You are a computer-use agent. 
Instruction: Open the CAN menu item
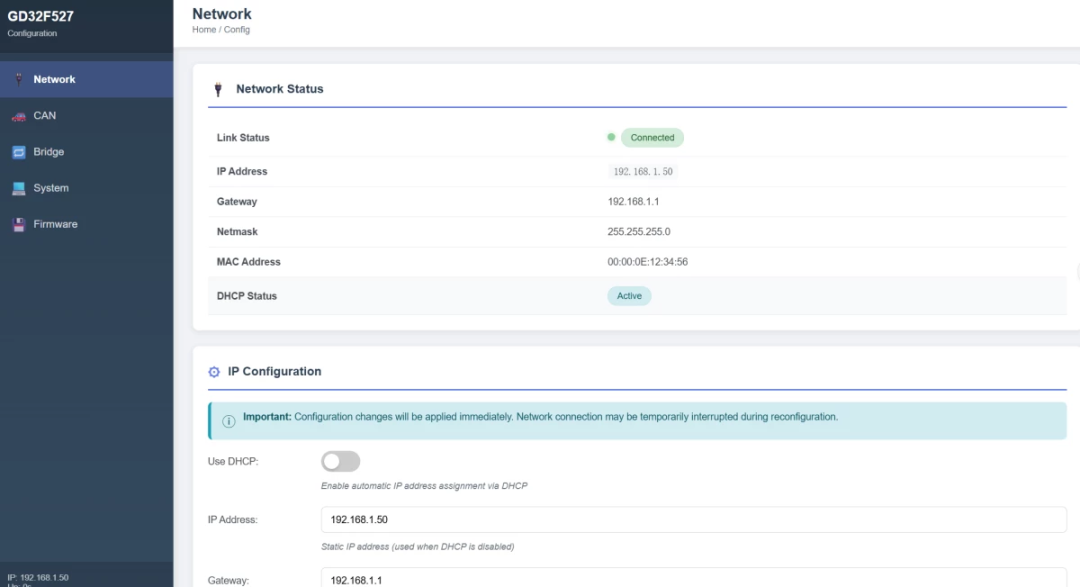click(45, 116)
